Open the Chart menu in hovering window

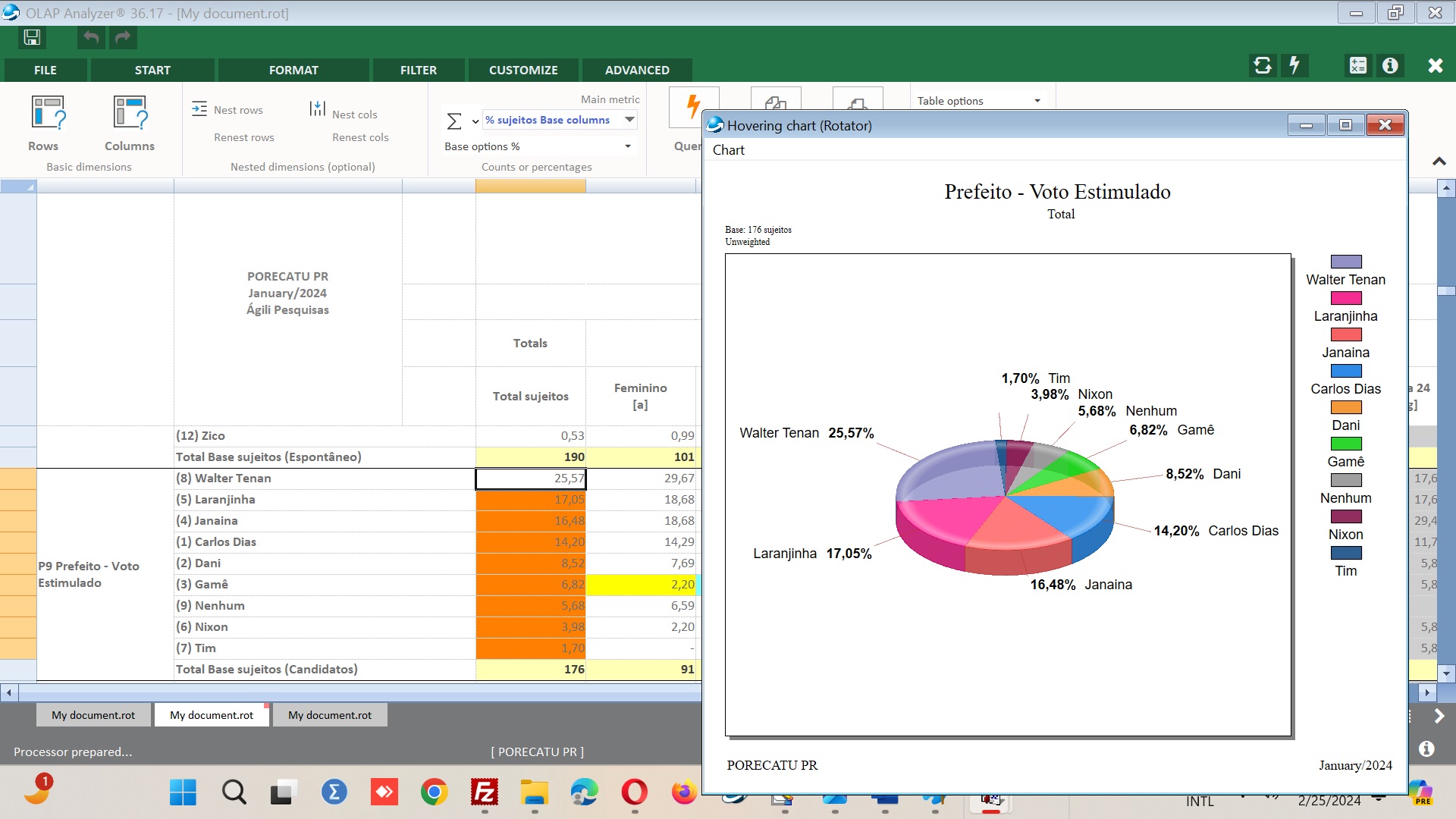point(728,150)
